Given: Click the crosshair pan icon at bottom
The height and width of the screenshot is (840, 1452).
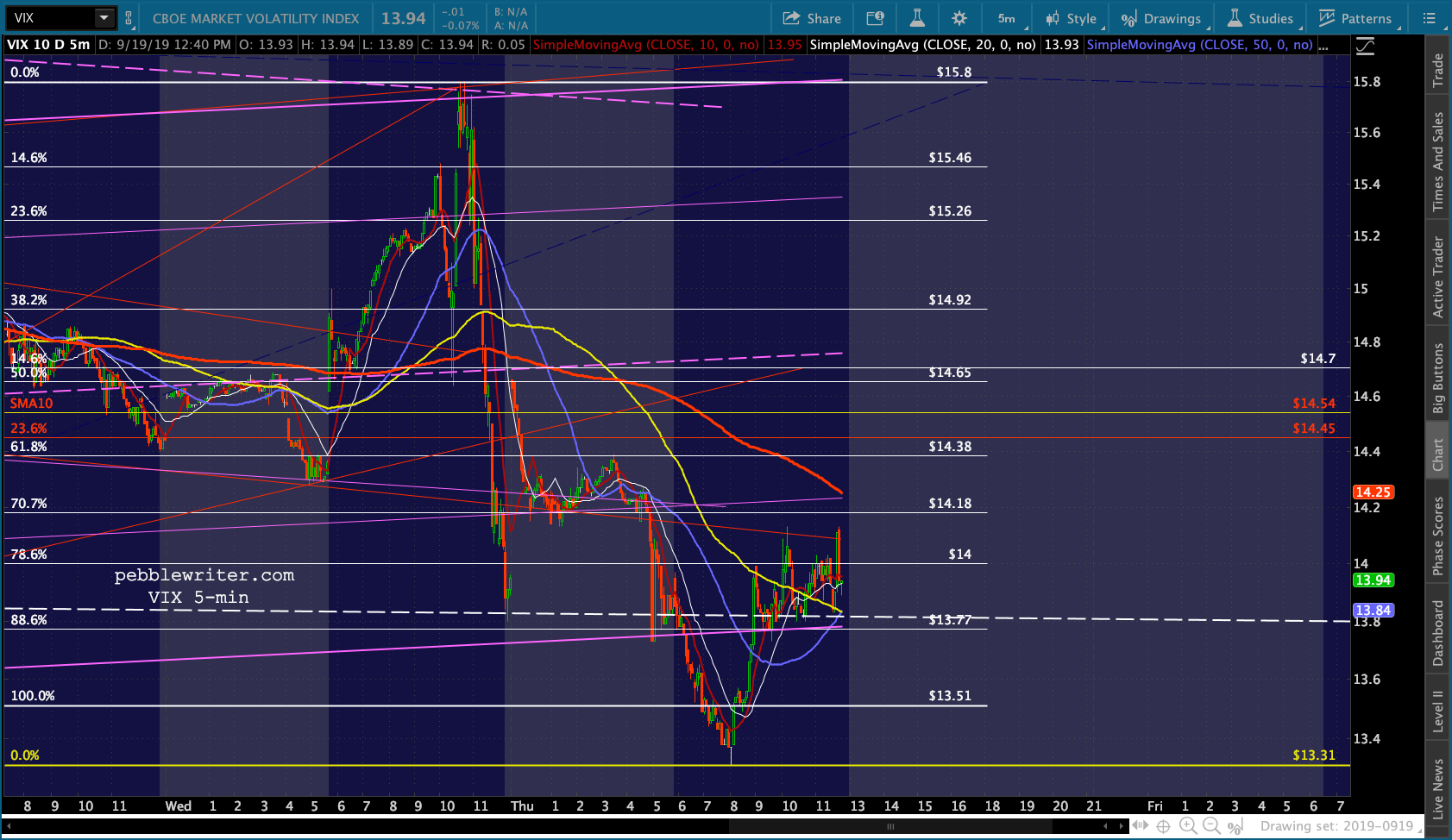Looking at the screenshot, I should pyautogui.click(x=1163, y=826).
